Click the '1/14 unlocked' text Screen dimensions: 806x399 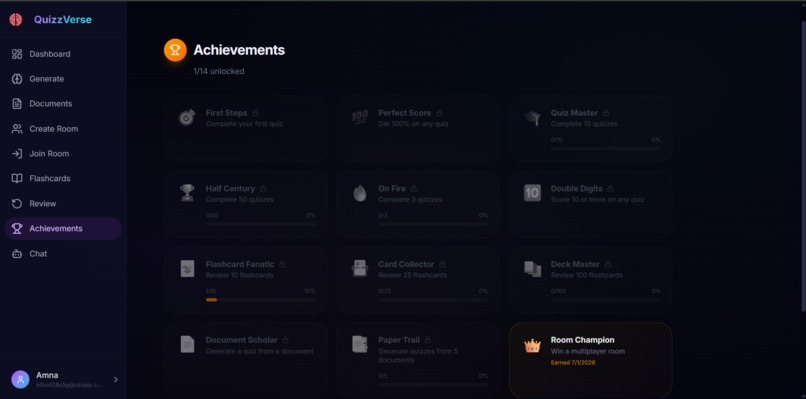click(219, 71)
